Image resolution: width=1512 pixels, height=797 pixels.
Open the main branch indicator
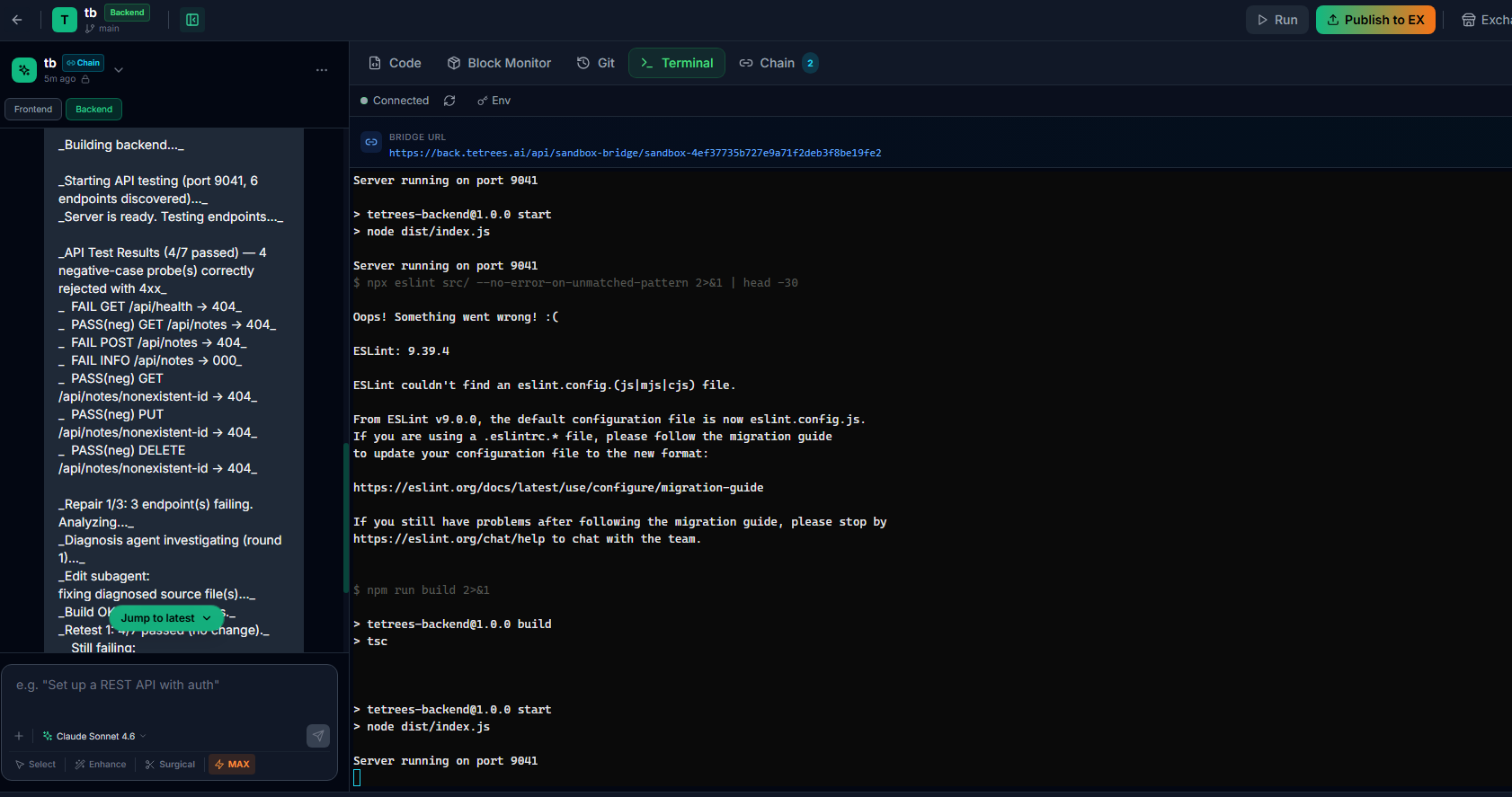point(102,29)
